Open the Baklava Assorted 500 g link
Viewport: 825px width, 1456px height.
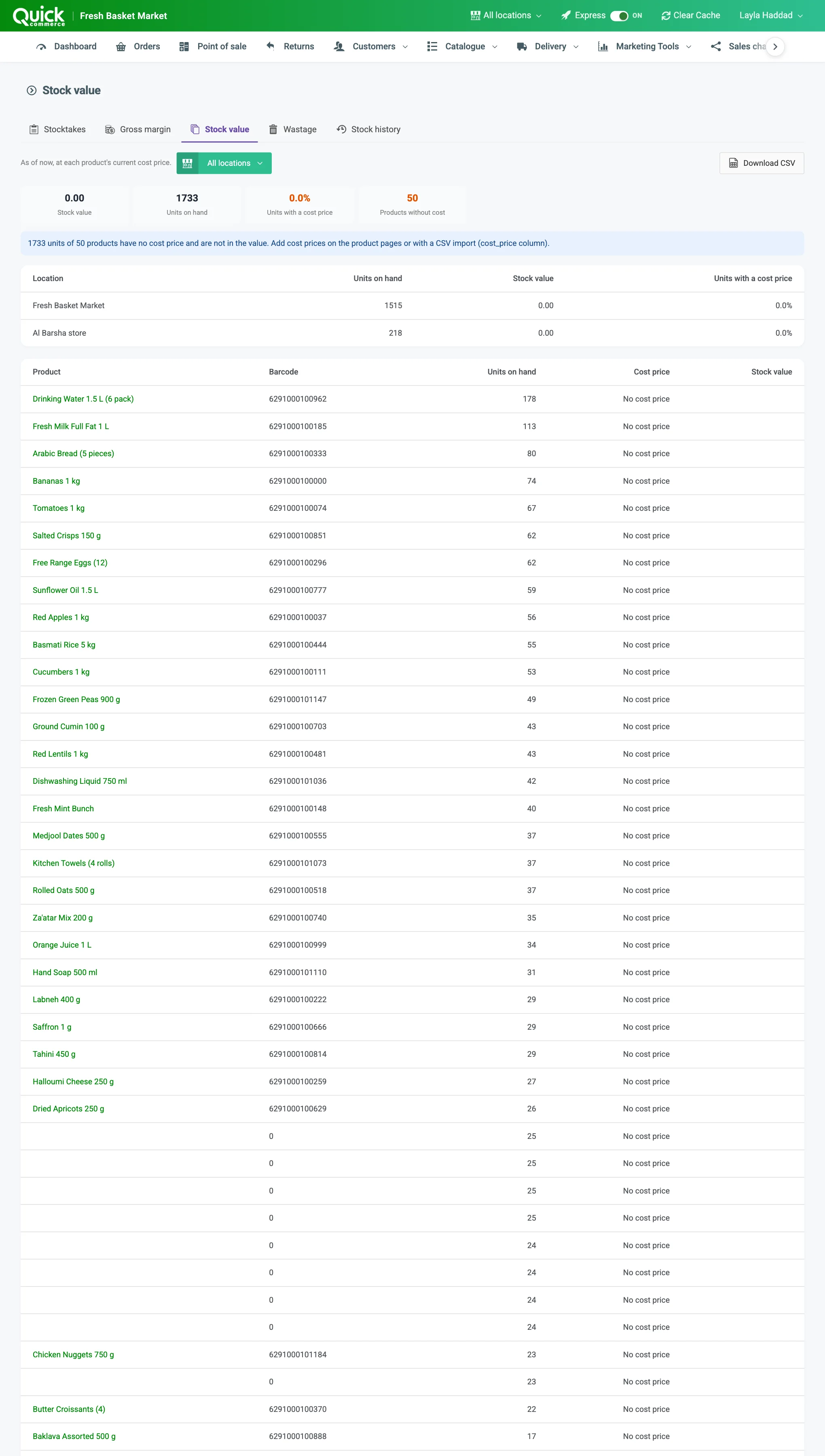click(x=74, y=1436)
